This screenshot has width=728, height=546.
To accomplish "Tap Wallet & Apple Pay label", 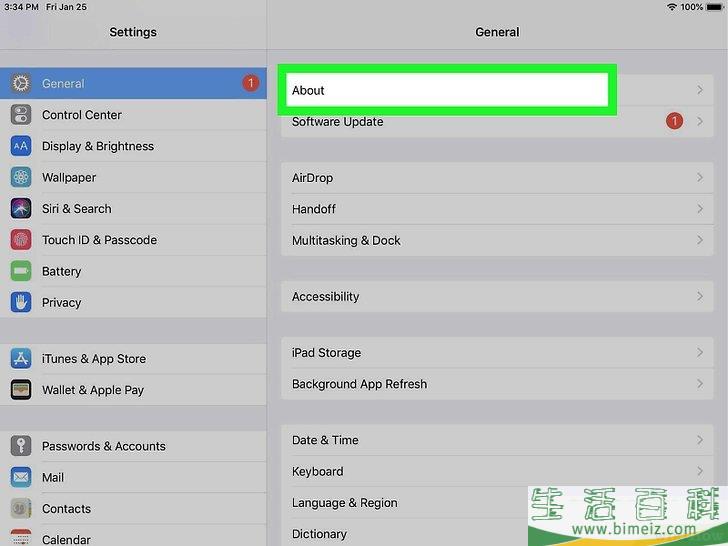I will [93, 390].
